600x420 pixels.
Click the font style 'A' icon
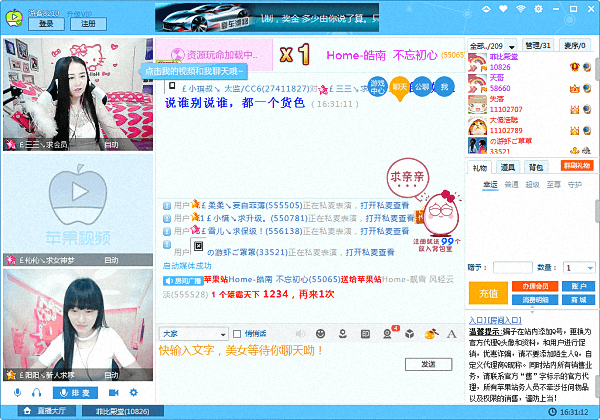[x=451, y=333]
